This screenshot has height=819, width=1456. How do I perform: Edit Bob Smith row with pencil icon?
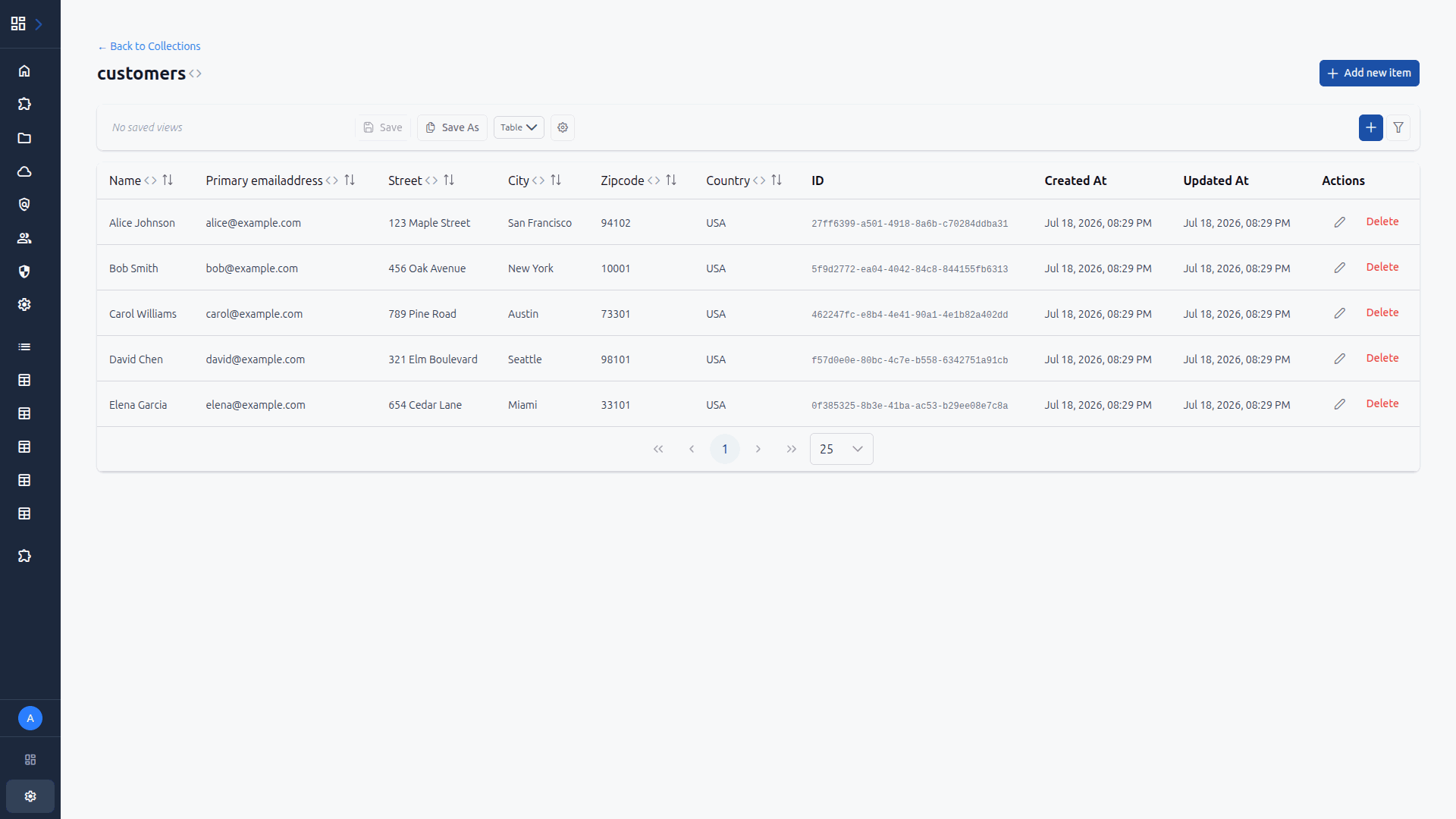(1340, 268)
